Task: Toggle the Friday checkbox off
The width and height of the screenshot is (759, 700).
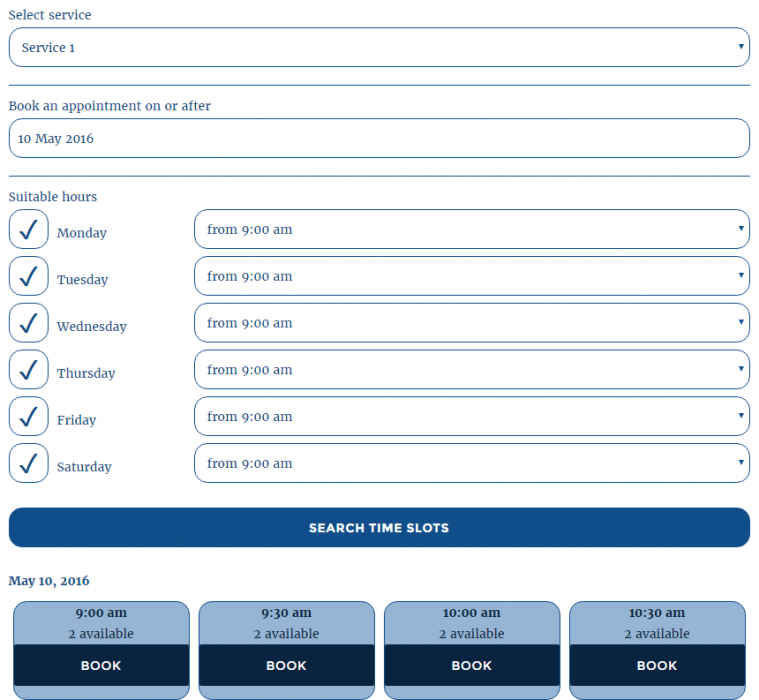Action: pos(29,417)
